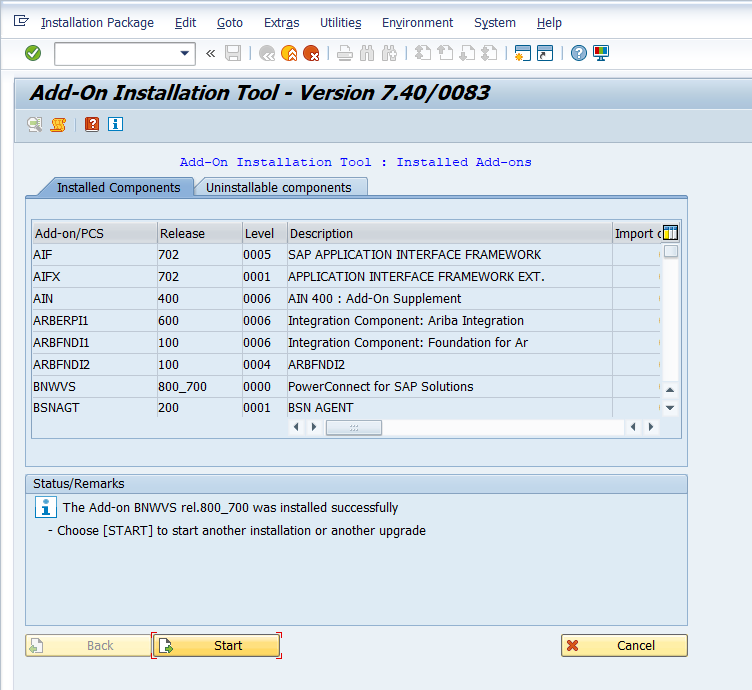Open the Utilities menu
Screen dimensions: 752x690
(340, 22)
